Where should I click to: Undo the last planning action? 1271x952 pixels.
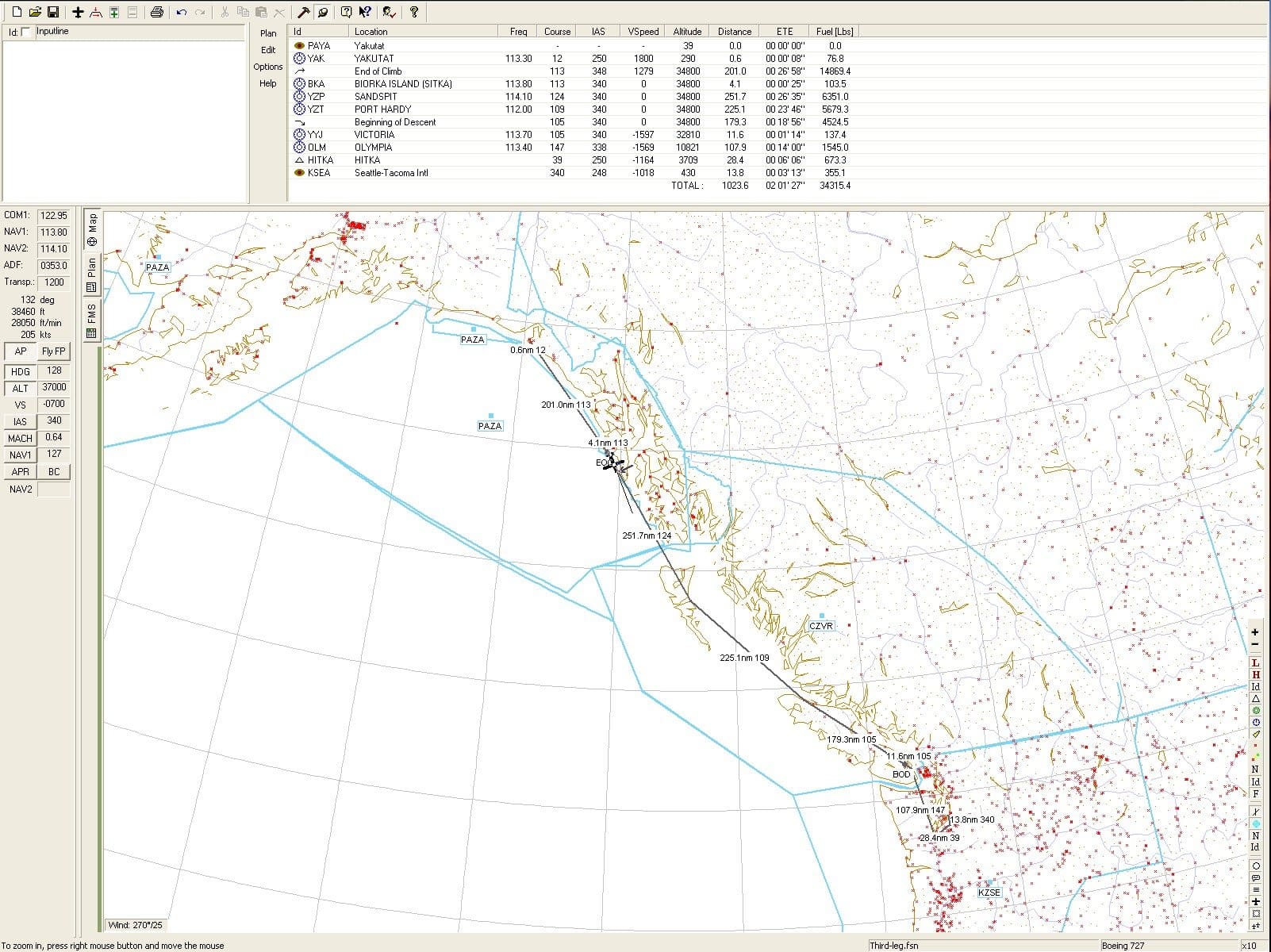pyautogui.click(x=182, y=11)
